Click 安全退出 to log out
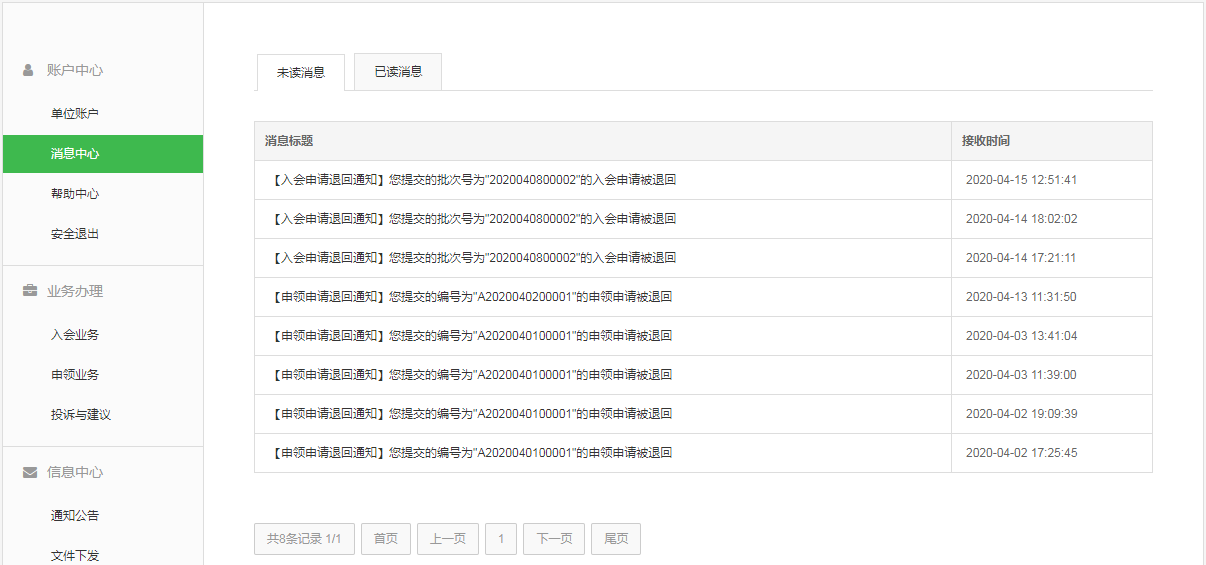The height and width of the screenshot is (565, 1206). 75,234
